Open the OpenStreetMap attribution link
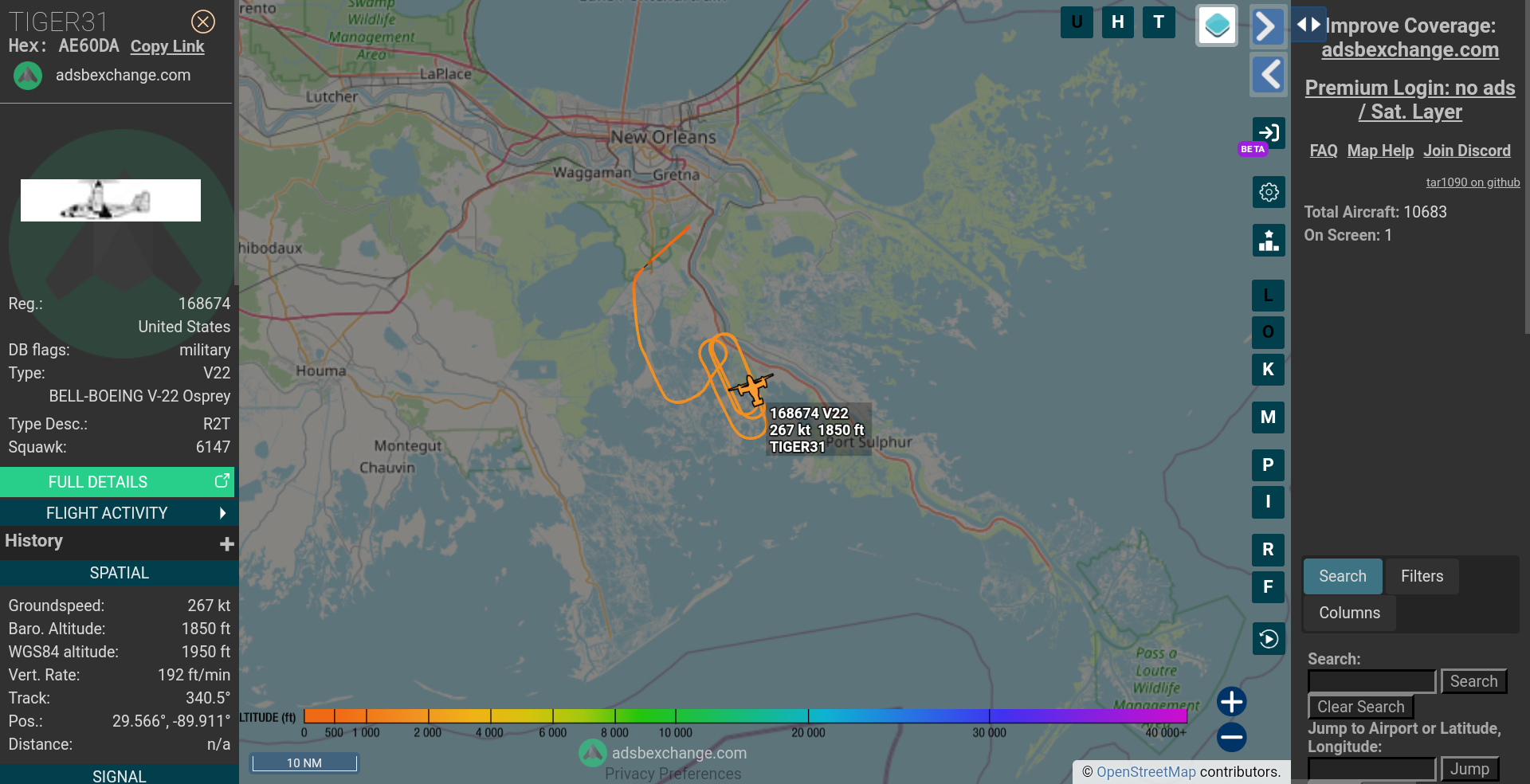 pyautogui.click(x=1146, y=772)
